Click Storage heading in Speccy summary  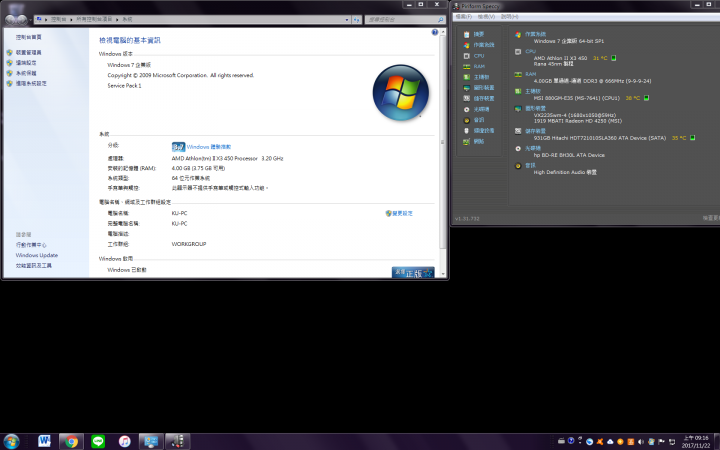[x=535, y=131]
